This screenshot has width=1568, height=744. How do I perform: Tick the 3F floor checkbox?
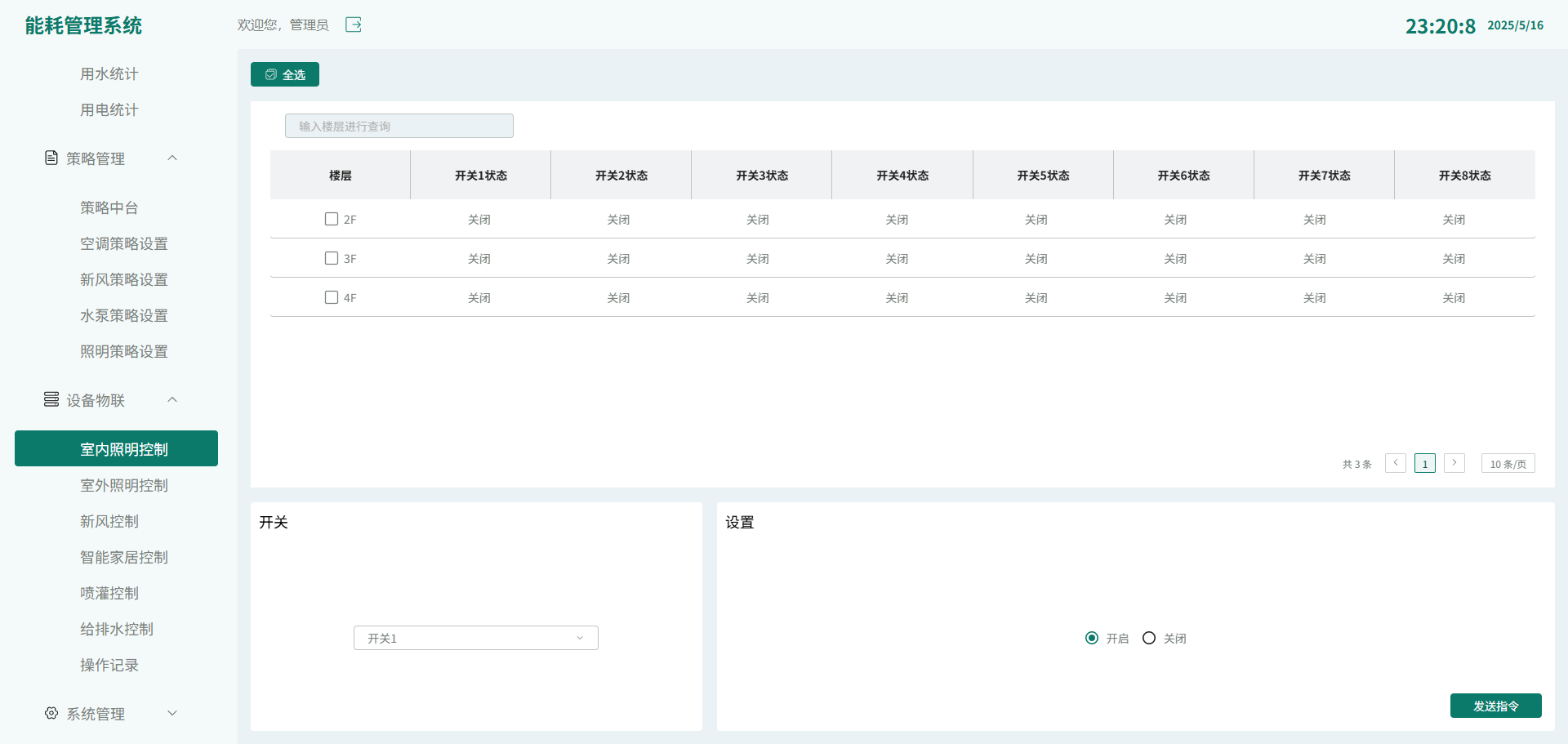coord(332,258)
